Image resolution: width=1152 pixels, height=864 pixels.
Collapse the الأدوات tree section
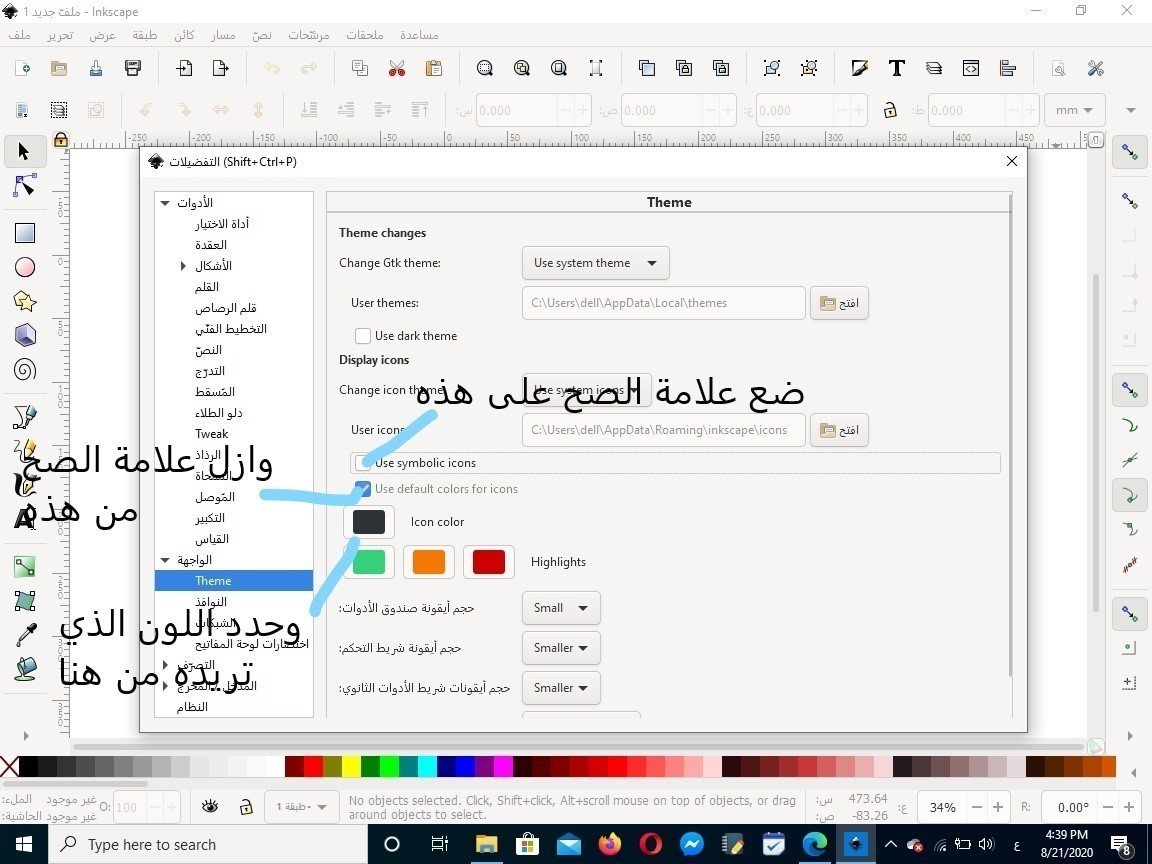(165, 203)
